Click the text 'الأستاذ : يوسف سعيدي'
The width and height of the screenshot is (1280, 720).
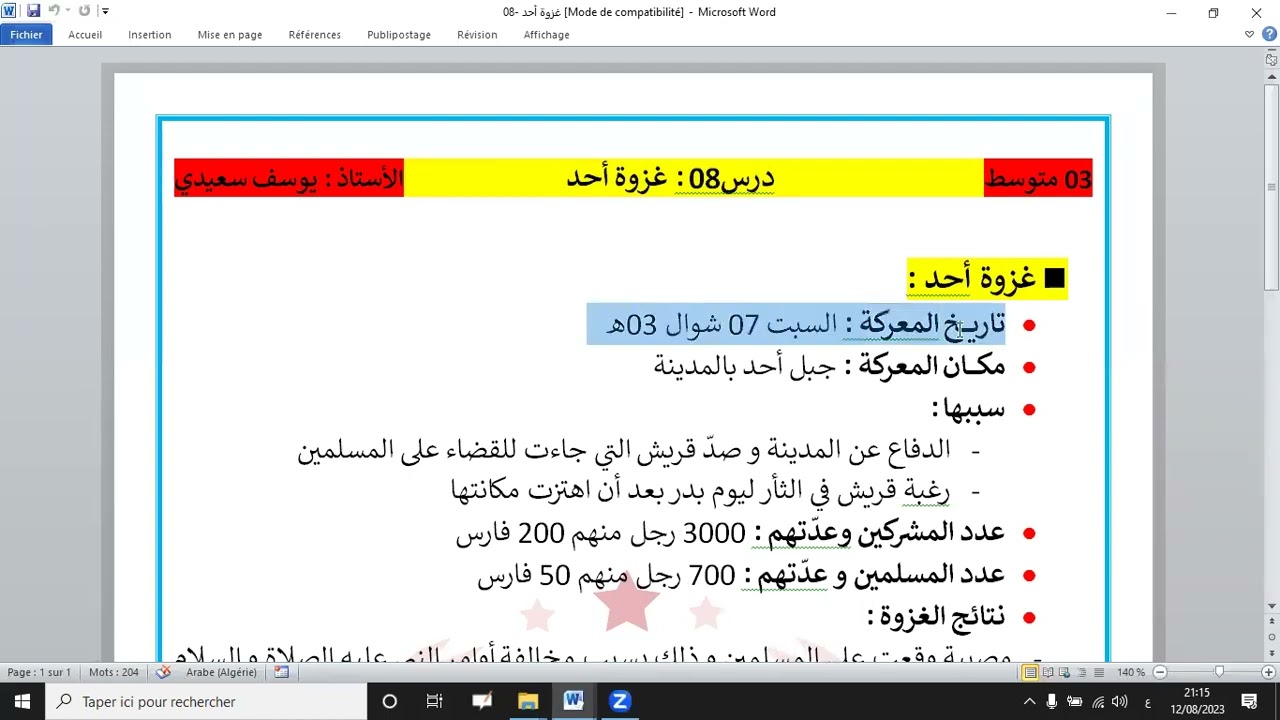click(289, 178)
